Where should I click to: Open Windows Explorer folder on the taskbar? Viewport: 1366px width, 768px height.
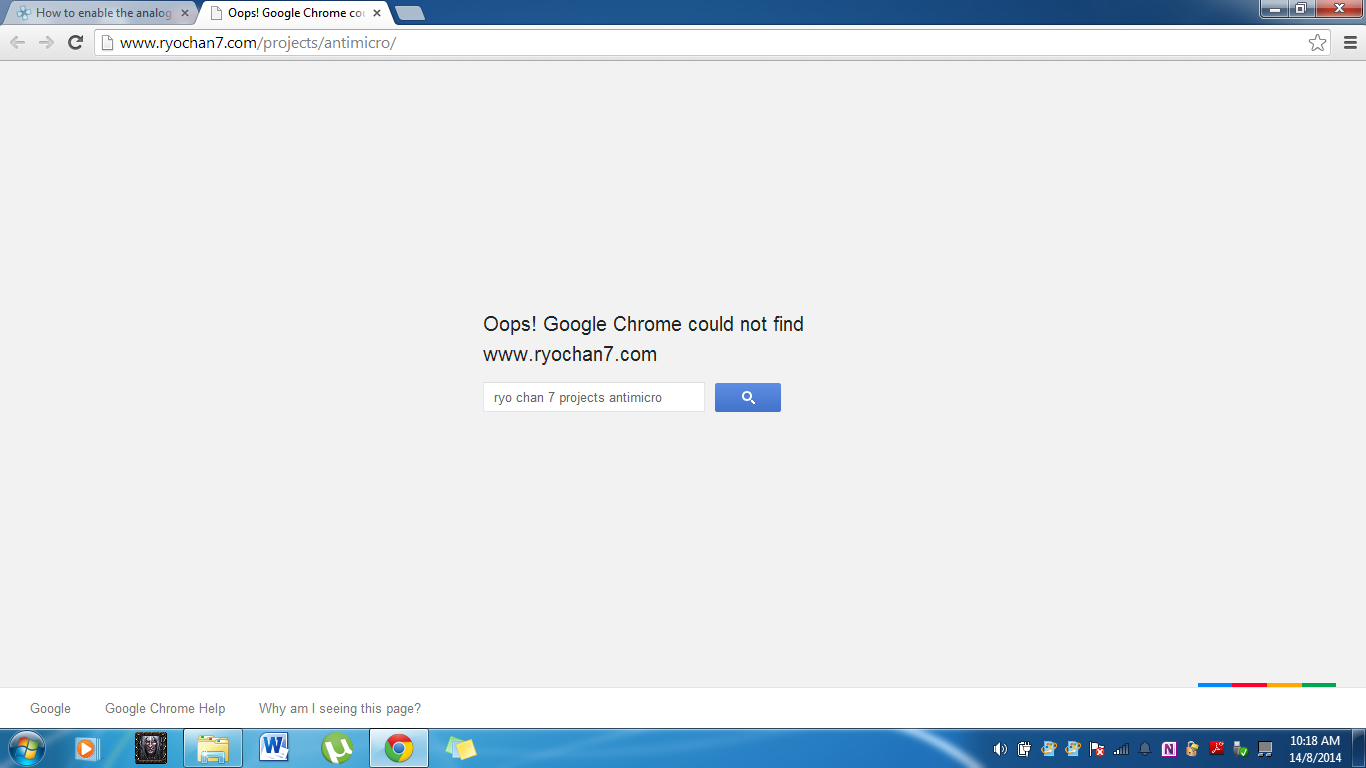(213, 748)
